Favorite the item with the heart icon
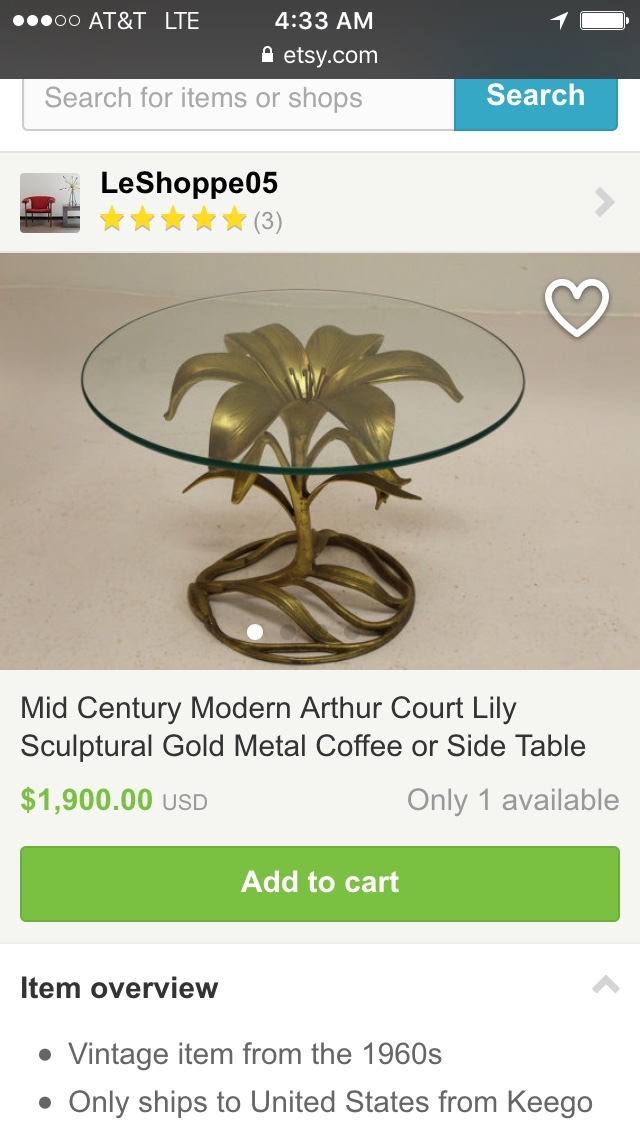 pyautogui.click(x=577, y=307)
